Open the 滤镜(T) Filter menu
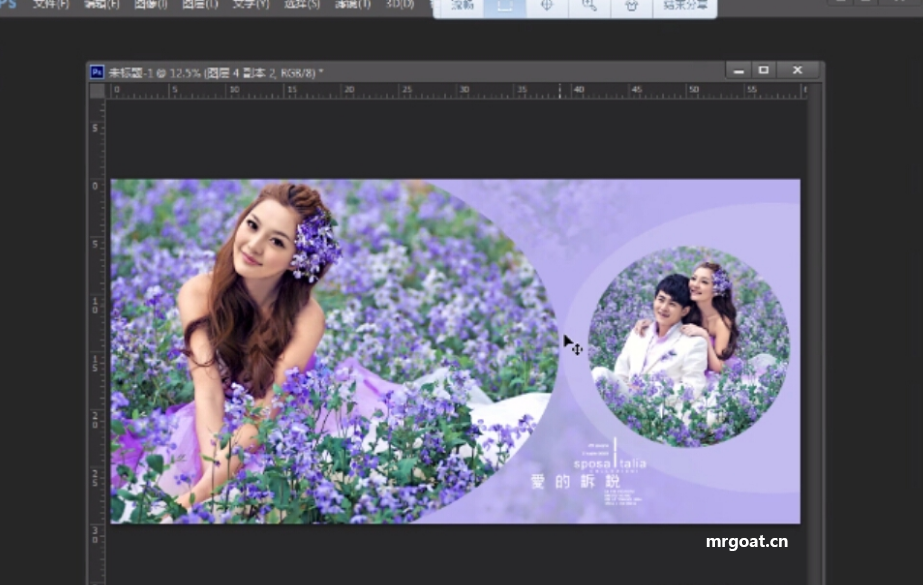 coord(351,4)
